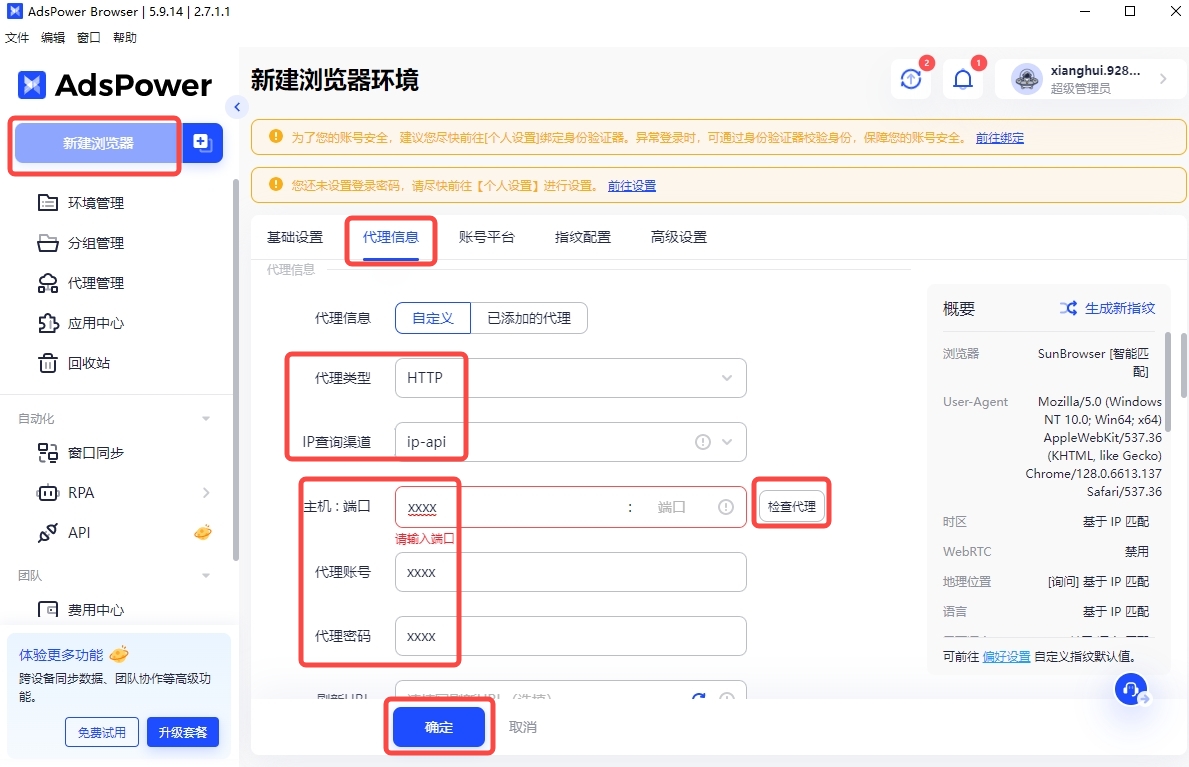The image size is (1189, 767).
Task: Click the 偏好设置 link
Action: [x=1006, y=656]
